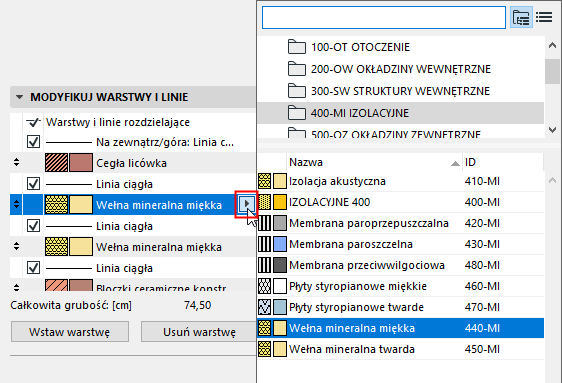Click hatch icon of Wełna mineralna twarda
Image resolution: width=562 pixels, height=383 pixels.
265,349
